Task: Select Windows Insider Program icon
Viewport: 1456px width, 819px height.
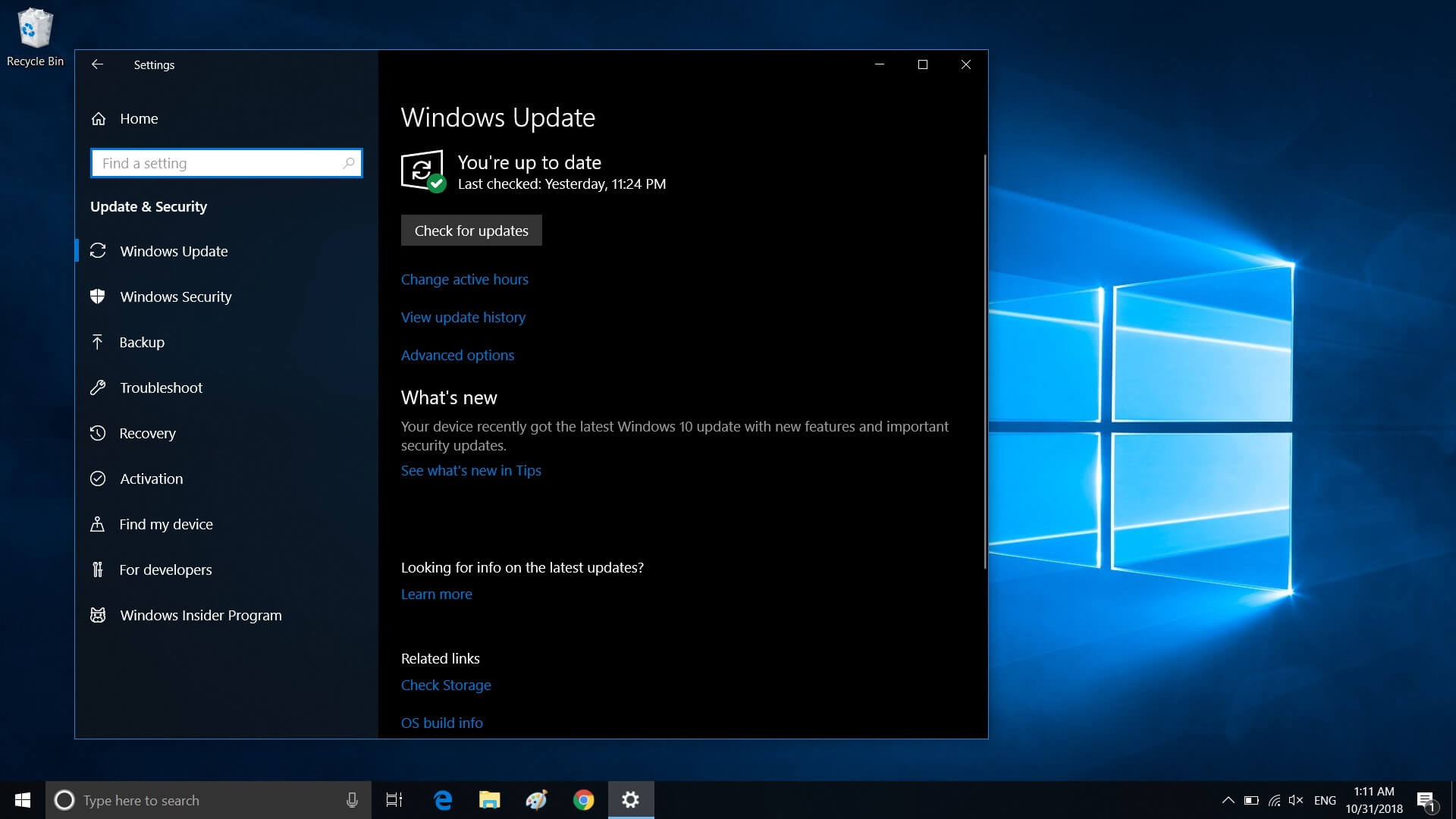Action: point(98,615)
